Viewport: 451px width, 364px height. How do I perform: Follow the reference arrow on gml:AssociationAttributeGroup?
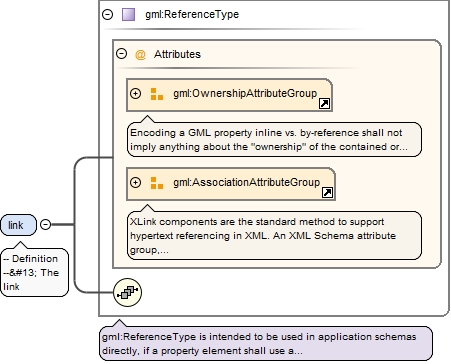(x=327, y=192)
